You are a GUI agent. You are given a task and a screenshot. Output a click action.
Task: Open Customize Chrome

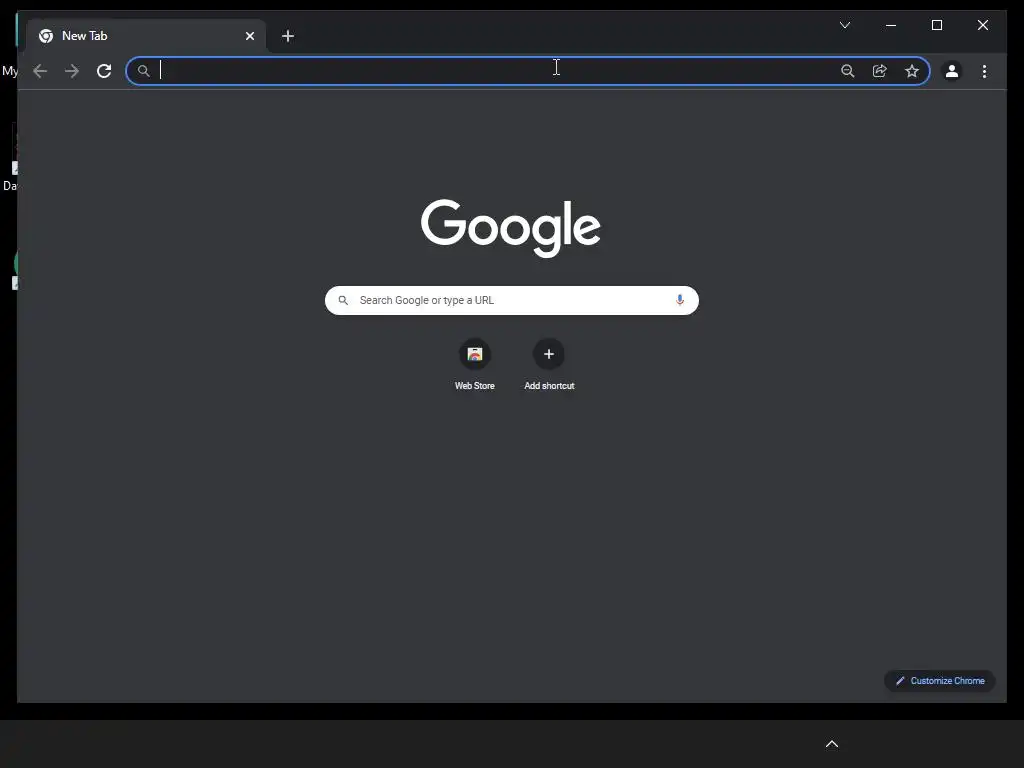tap(940, 680)
